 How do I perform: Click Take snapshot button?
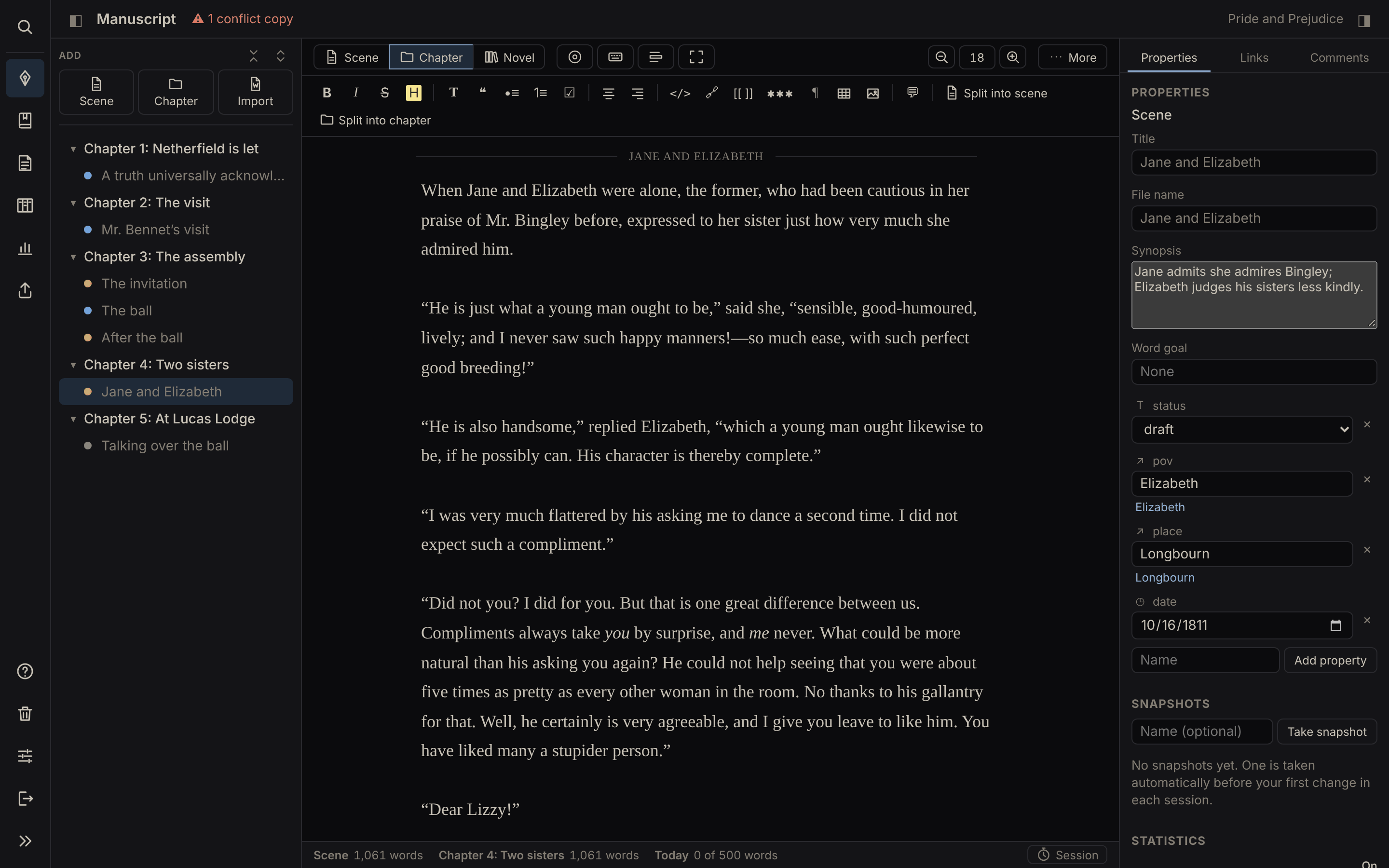tap(1326, 732)
